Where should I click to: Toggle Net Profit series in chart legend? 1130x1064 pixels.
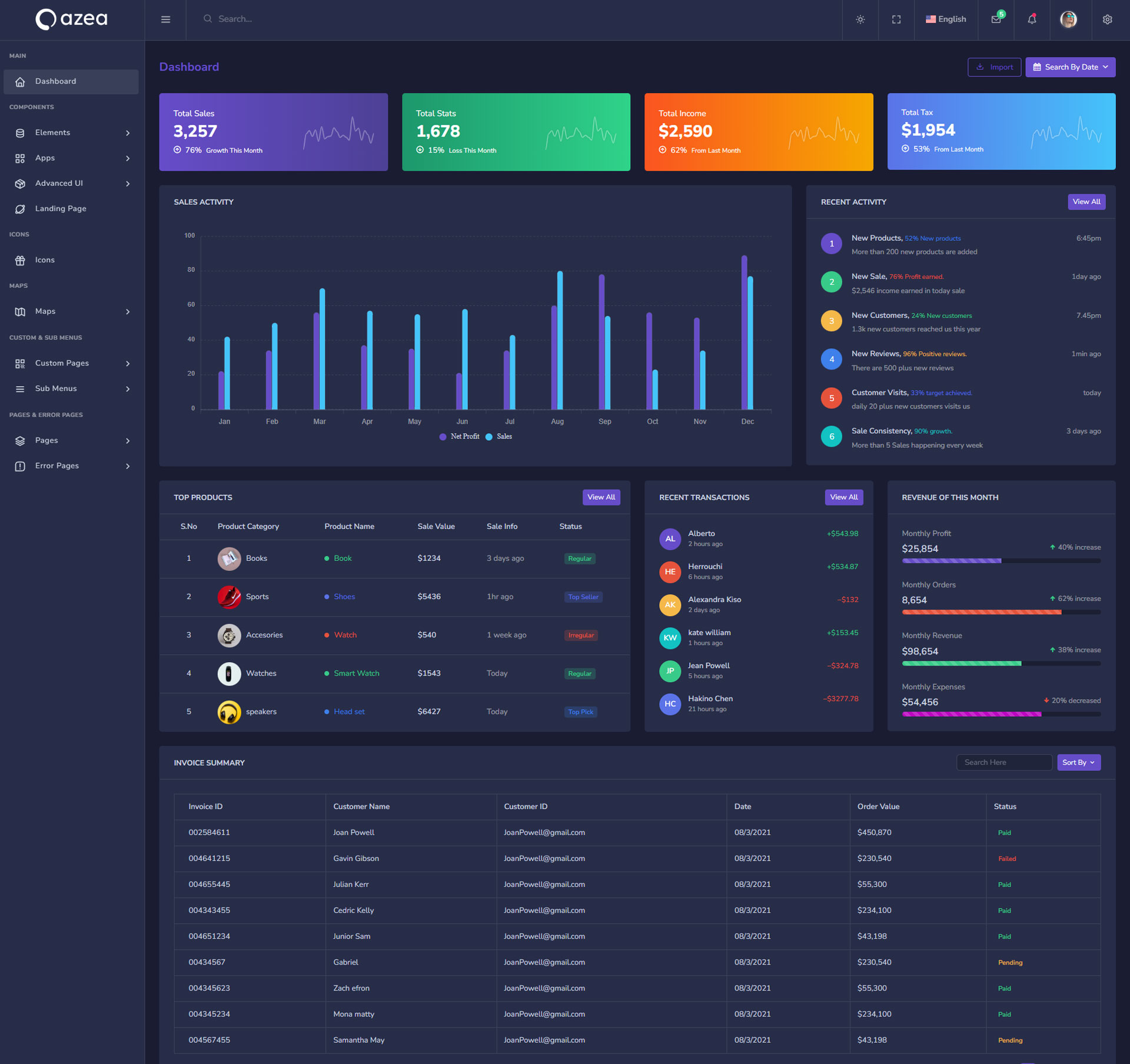coord(459,437)
